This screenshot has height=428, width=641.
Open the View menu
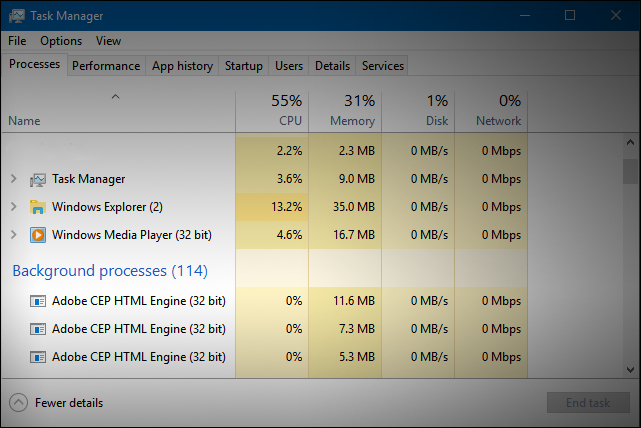pos(108,41)
